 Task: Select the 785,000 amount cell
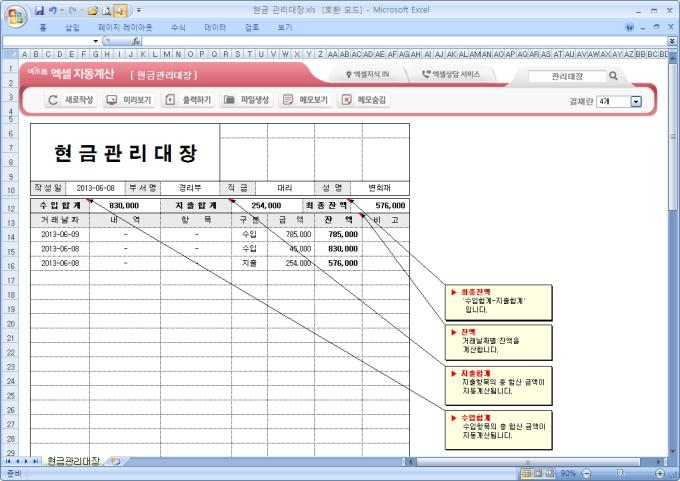point(291,234)
